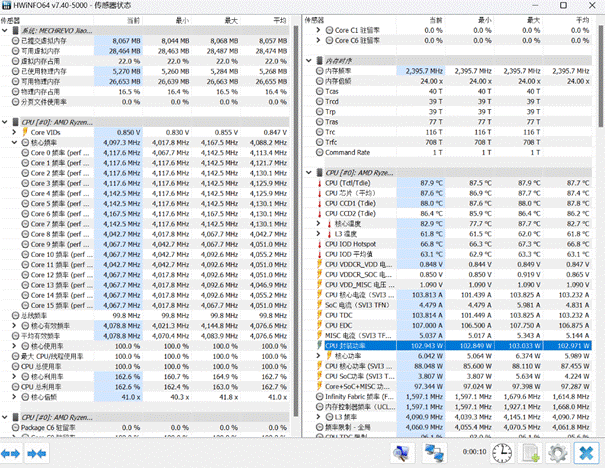The height and width of the screenshot is (468, 605).
Task: Expand the Core C1 驻留率 node
Action: (318, 31)
